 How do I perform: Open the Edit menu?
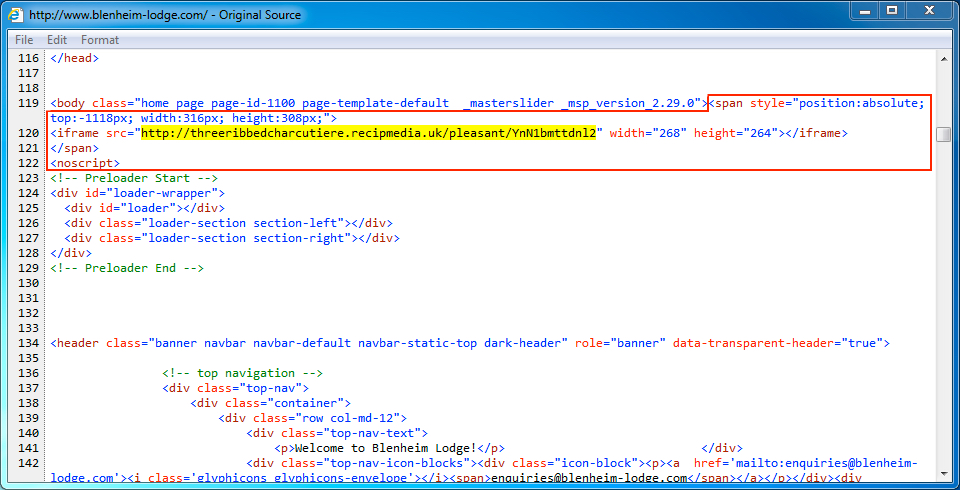click(x=57, y=40)
